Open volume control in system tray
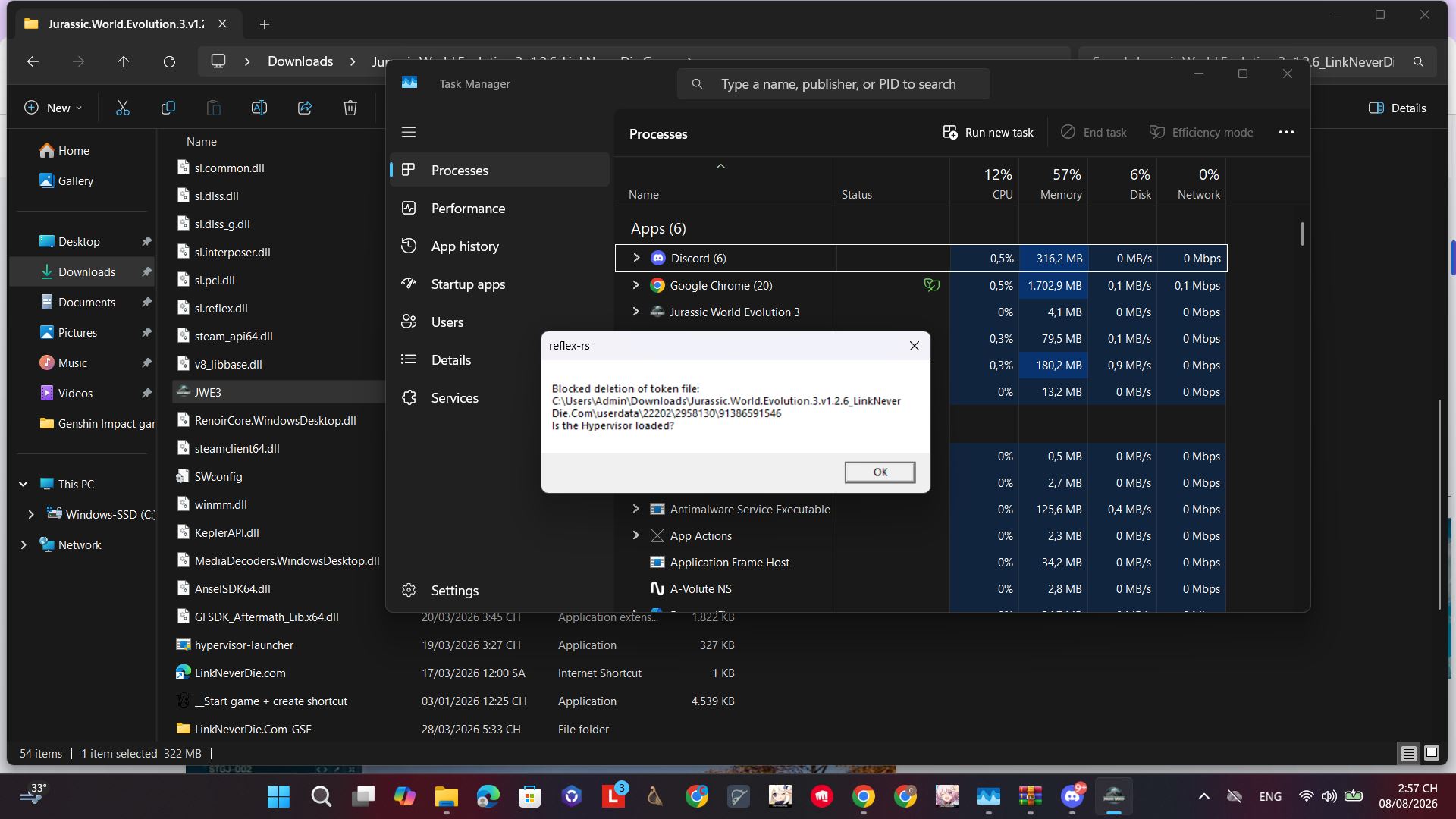 [x=1329, y=796]
